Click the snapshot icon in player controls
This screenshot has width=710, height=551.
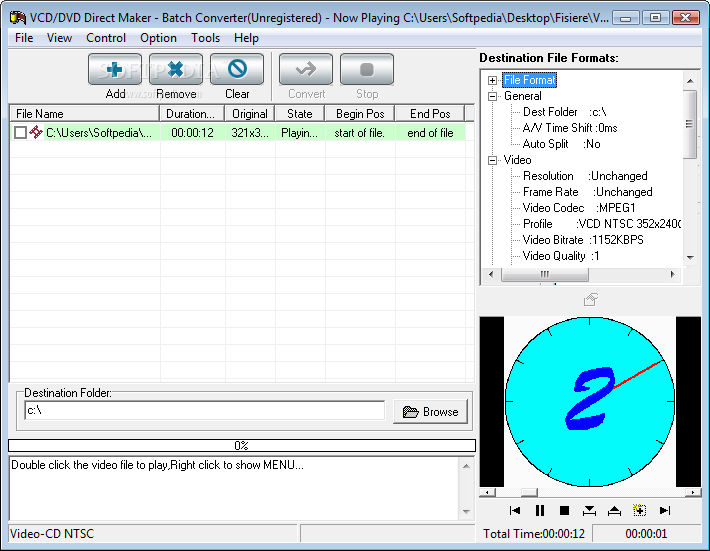(x=639, y=511)
